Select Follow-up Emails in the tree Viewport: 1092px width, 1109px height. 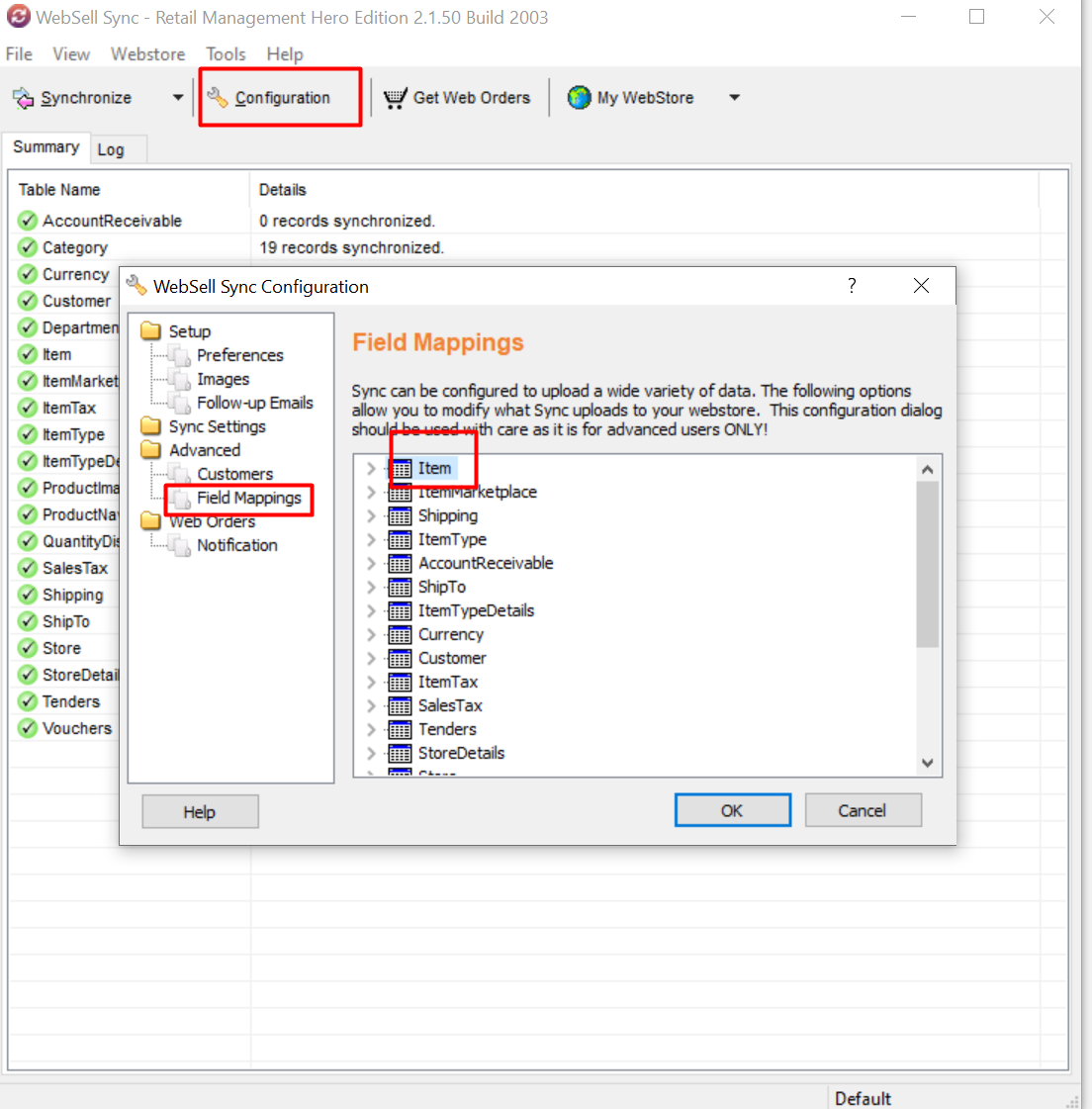(254, 404)
